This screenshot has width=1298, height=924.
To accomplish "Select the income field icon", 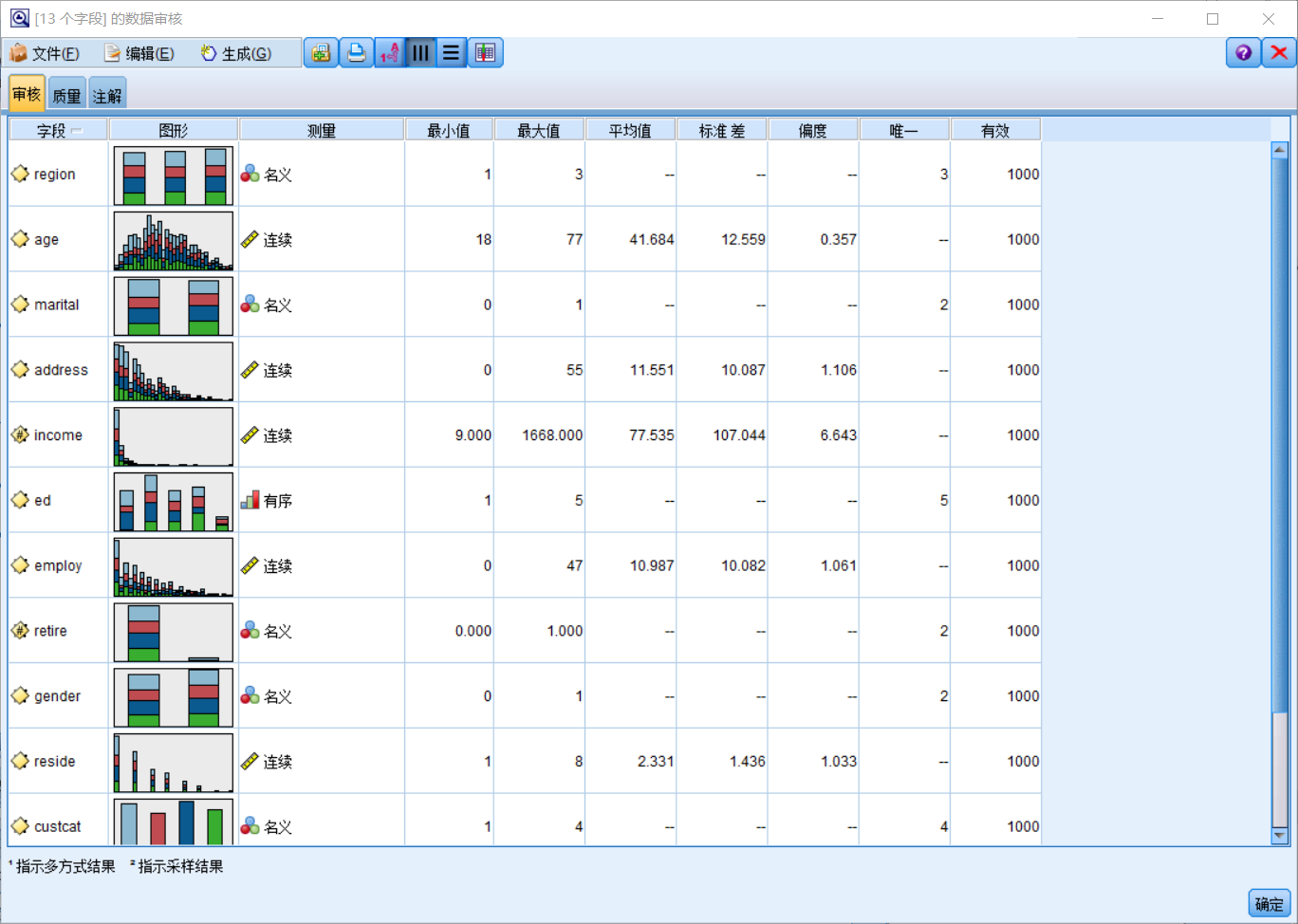I will tap(20, 434).
